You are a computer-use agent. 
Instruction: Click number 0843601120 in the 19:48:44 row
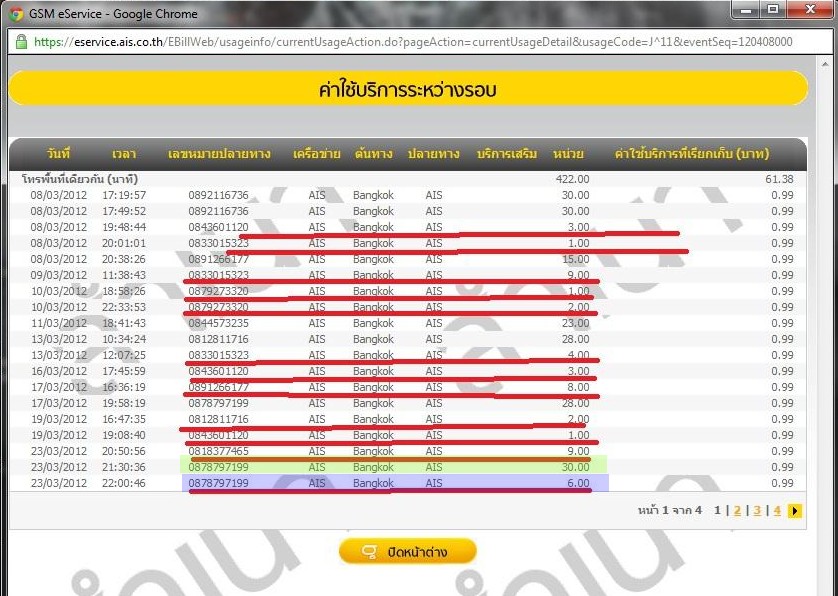[218, 227]
